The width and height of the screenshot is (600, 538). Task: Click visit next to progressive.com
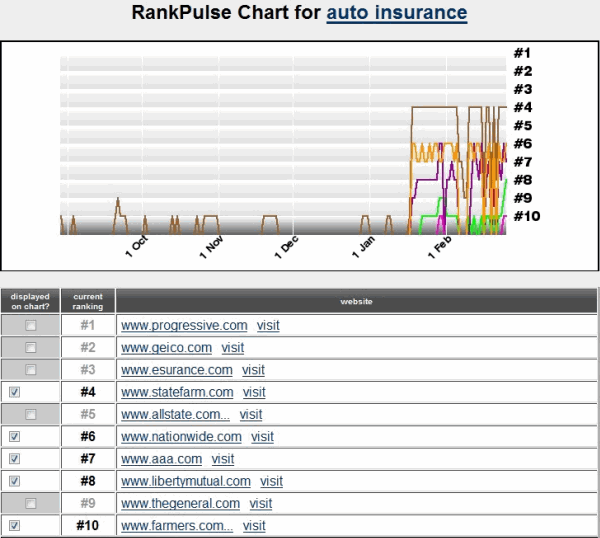pyautogui.click(x=268, y=326)
